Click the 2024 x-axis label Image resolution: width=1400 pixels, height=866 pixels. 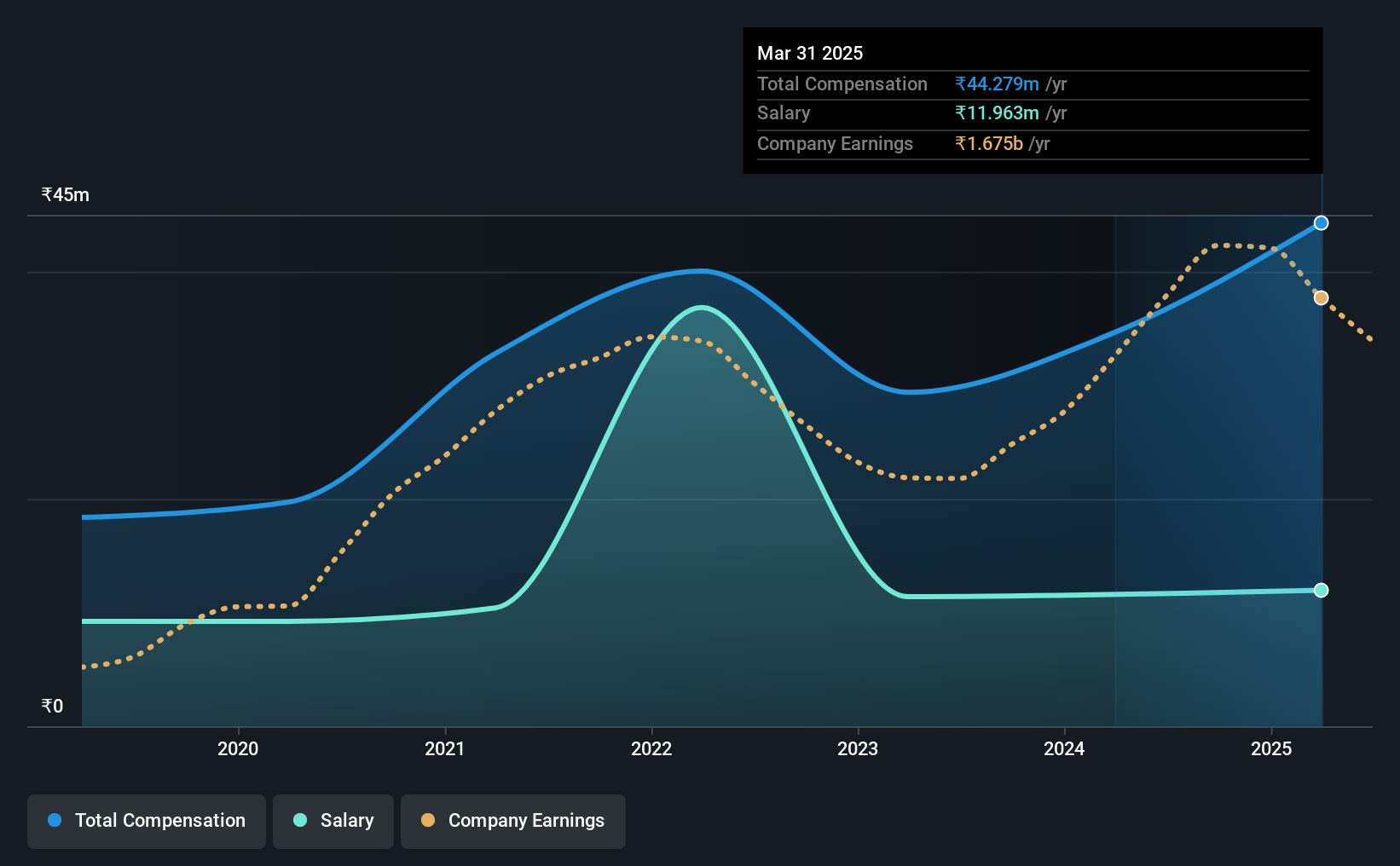[x=1064, y=748]
